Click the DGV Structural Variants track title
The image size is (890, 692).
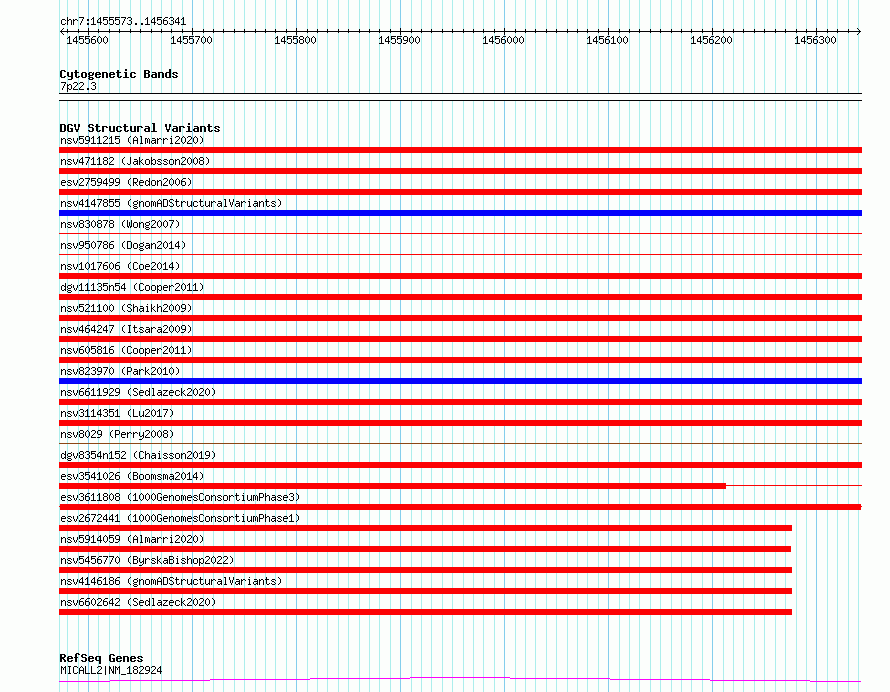140,128
